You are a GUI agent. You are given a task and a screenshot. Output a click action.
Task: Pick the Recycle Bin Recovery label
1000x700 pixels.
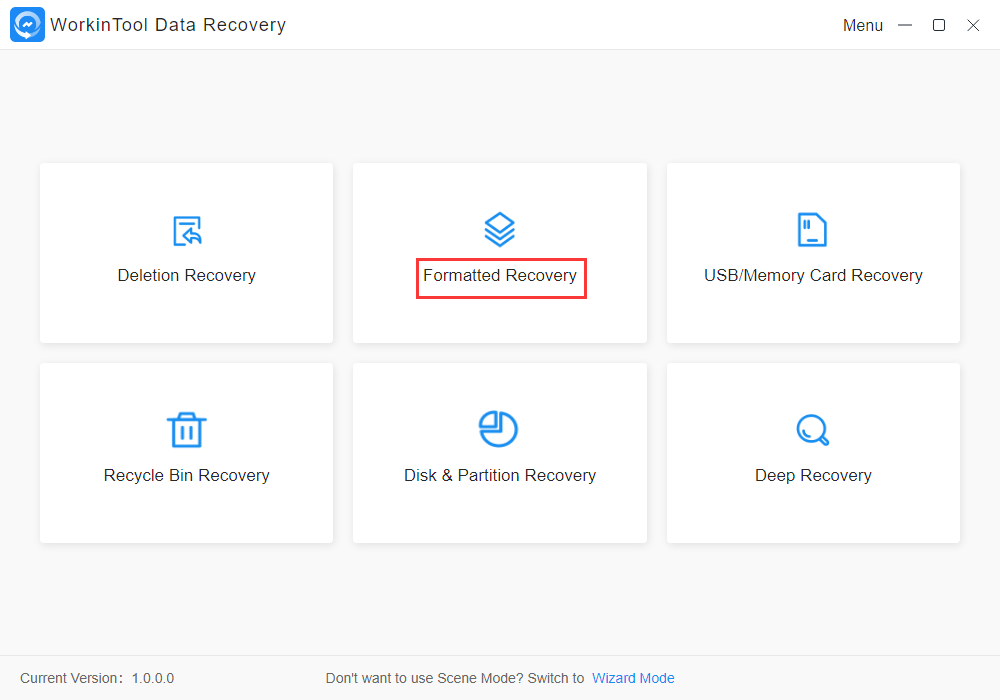(x=187, y=476)
